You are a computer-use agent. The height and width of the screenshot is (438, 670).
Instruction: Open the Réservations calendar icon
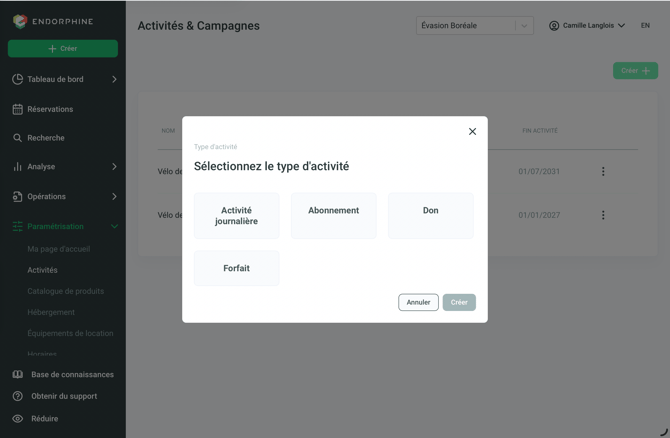(18, 109)
